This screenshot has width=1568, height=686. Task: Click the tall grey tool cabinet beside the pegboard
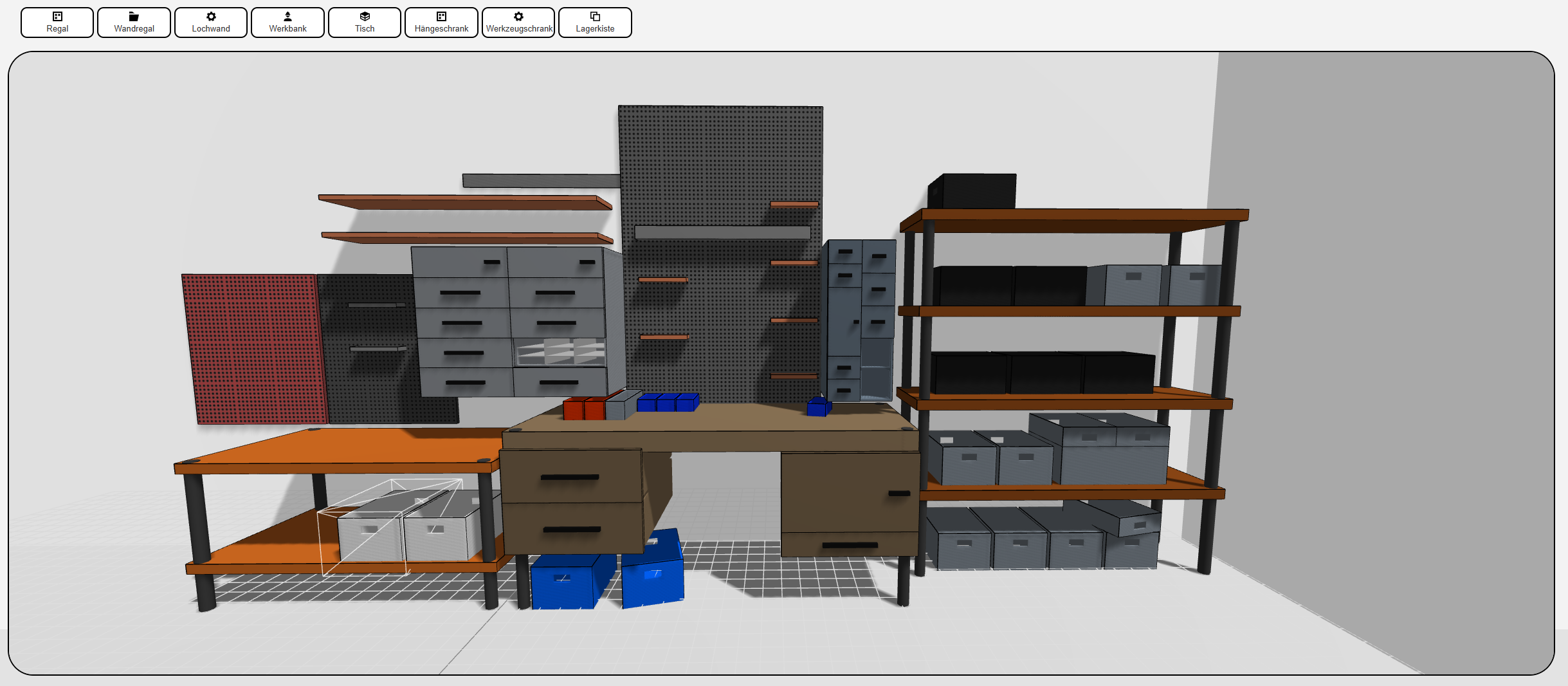859,319
